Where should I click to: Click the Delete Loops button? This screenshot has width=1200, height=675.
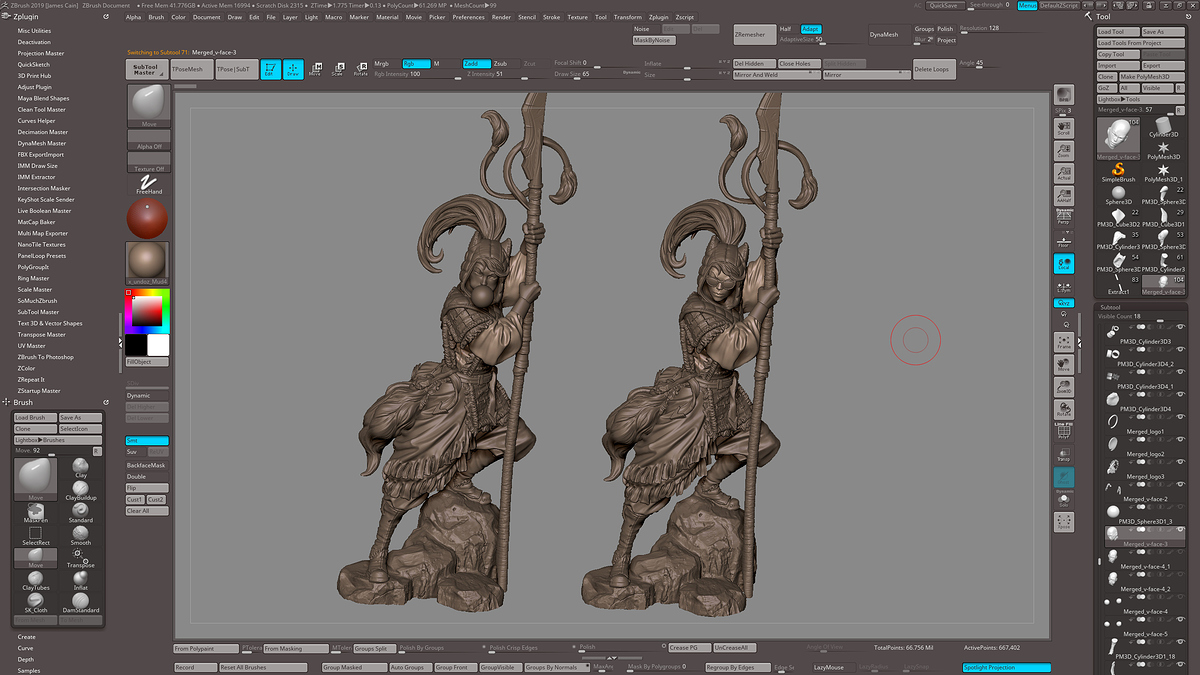click(x=932, y=69)
